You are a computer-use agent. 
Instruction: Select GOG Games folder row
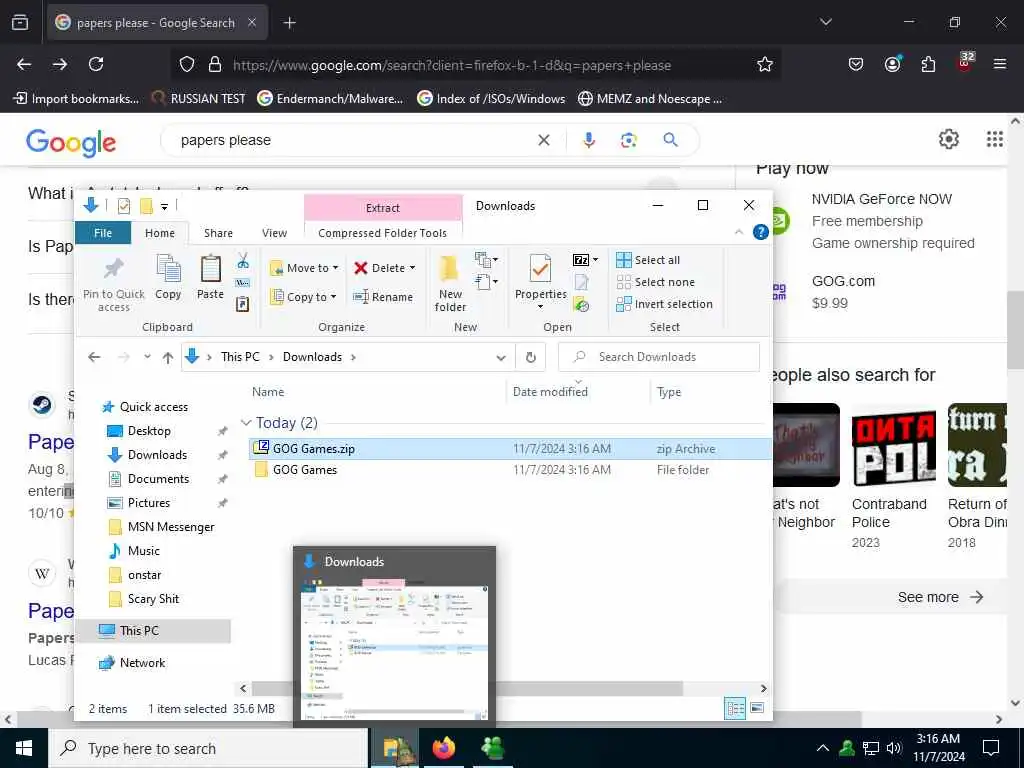[x=509, y=470]
